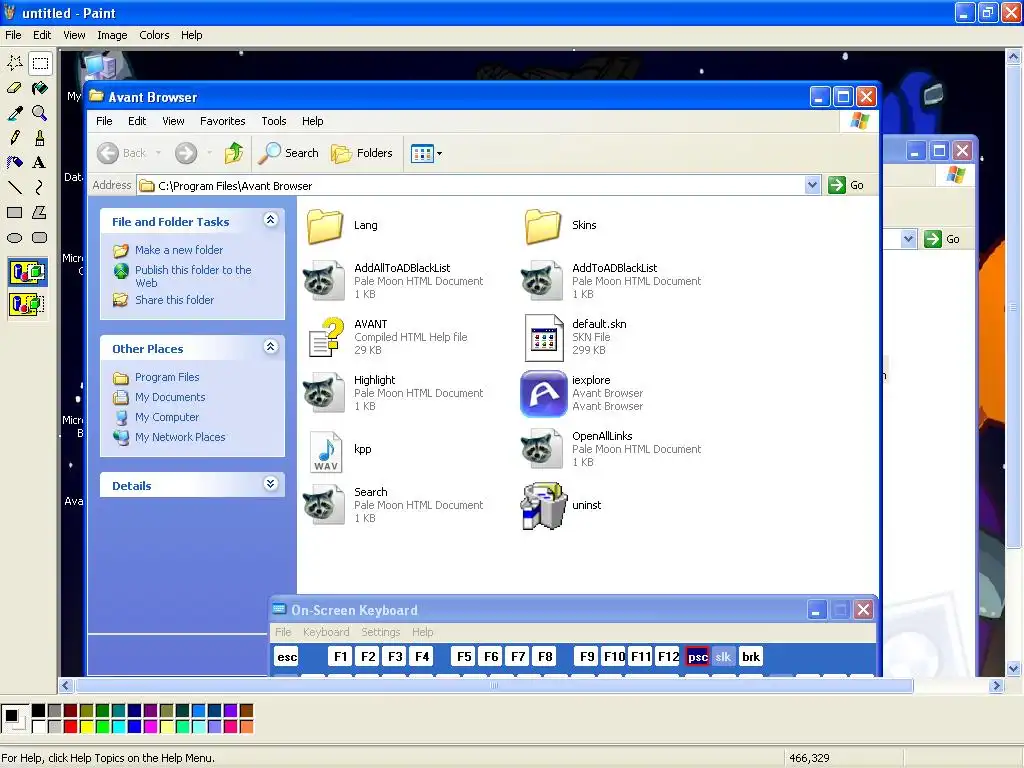Viewport: 1024px width, 768px height.
Task: Open the Back button history dropdown arrow
Action: point(158,153)
